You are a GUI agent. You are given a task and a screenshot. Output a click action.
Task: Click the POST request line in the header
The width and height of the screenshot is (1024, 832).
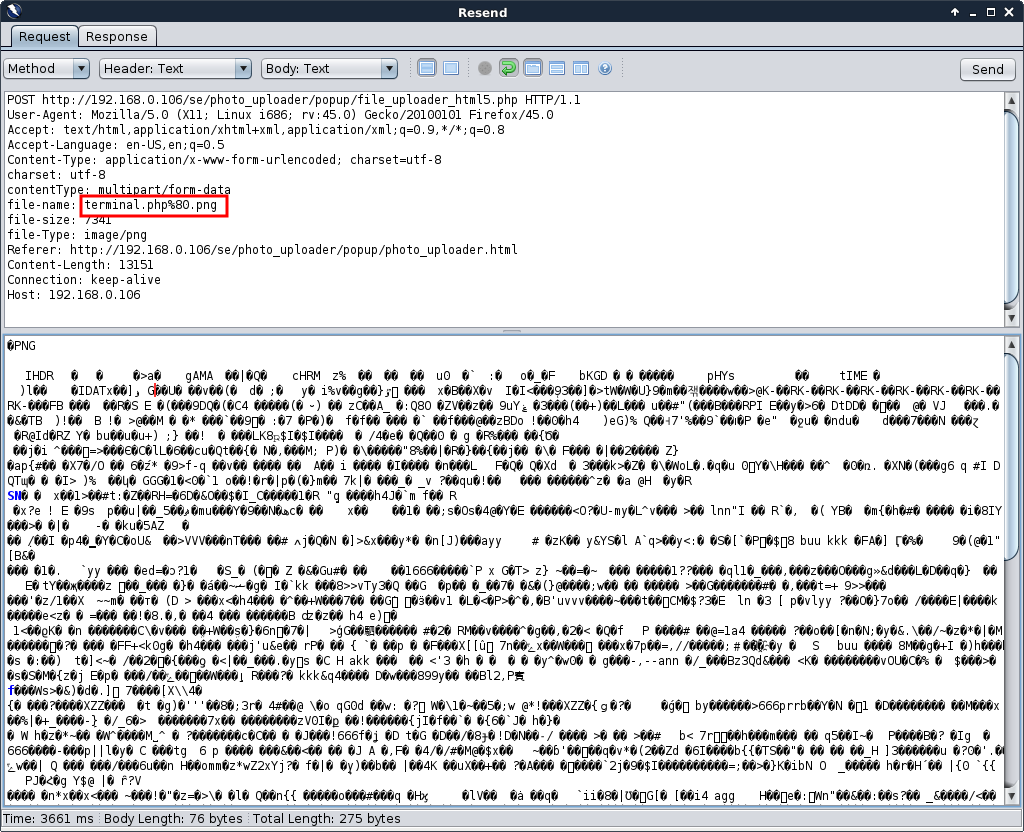[294, 100]
